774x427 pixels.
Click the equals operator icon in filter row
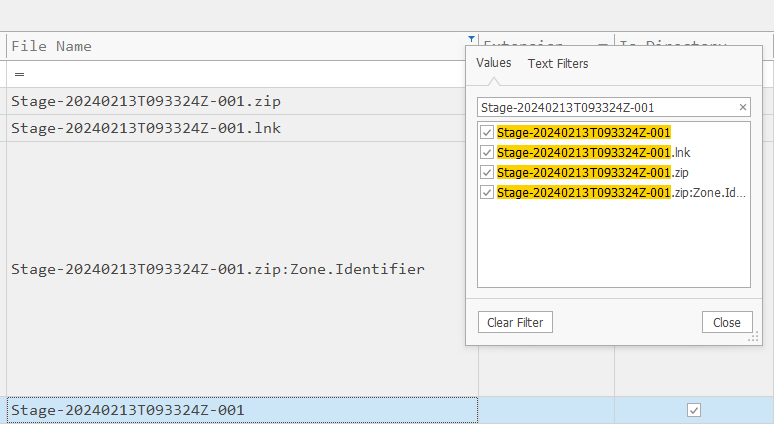pos(19,74)
